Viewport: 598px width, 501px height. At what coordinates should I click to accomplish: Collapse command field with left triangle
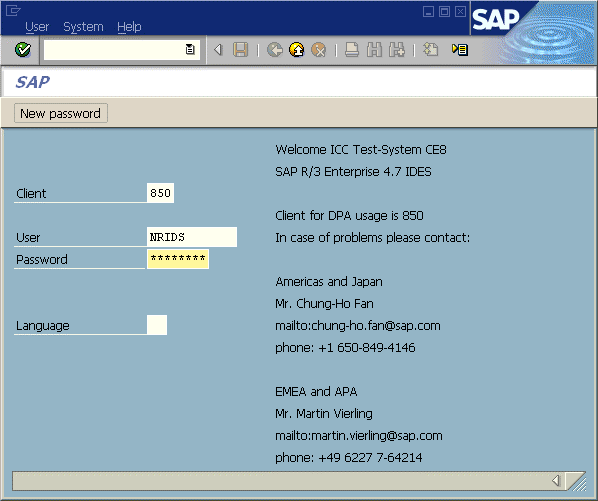point(218,50)
